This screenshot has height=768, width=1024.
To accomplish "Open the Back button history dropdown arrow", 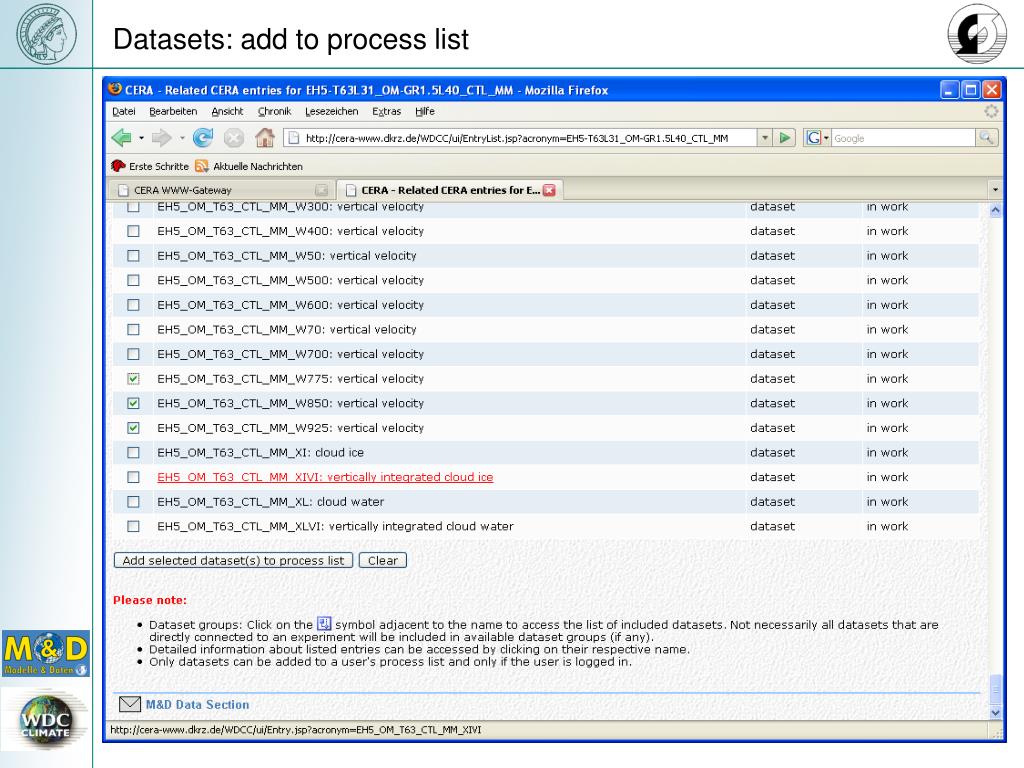I will (x=141, y=138).
